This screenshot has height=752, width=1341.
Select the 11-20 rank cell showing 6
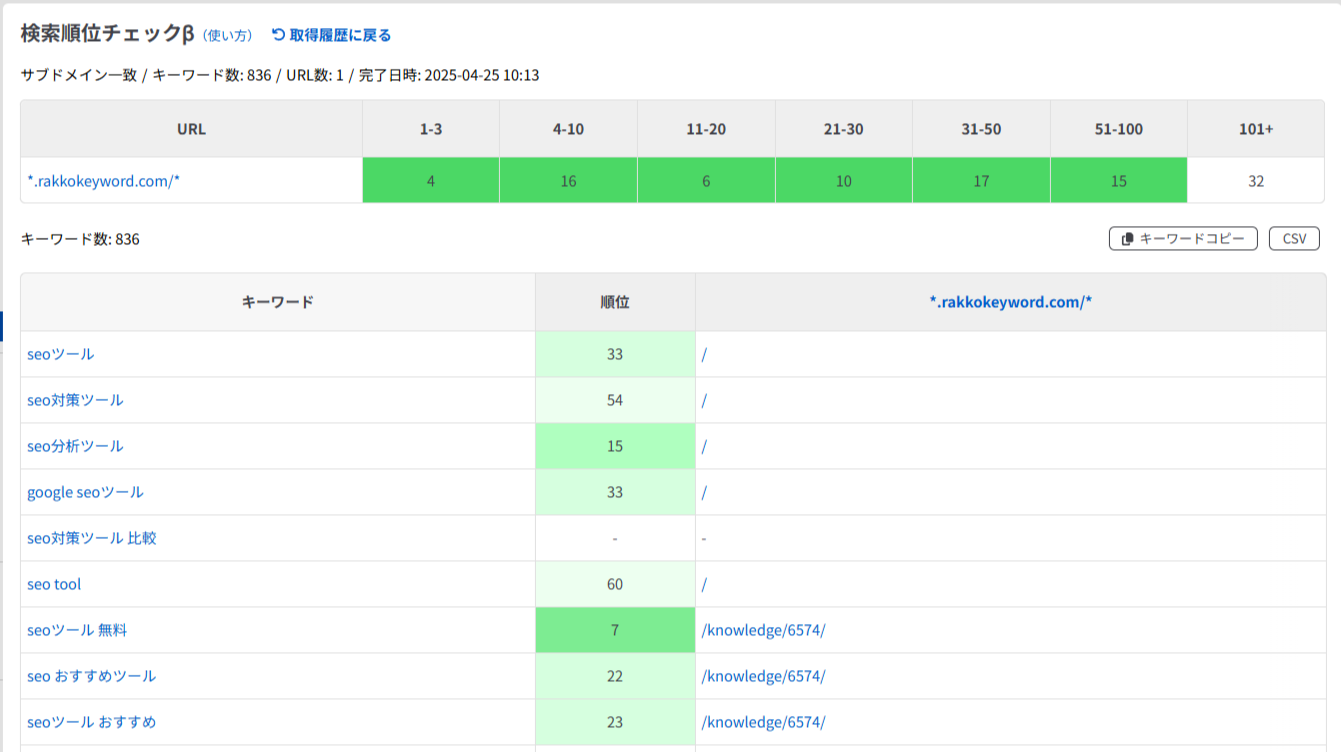coord(706,180)
